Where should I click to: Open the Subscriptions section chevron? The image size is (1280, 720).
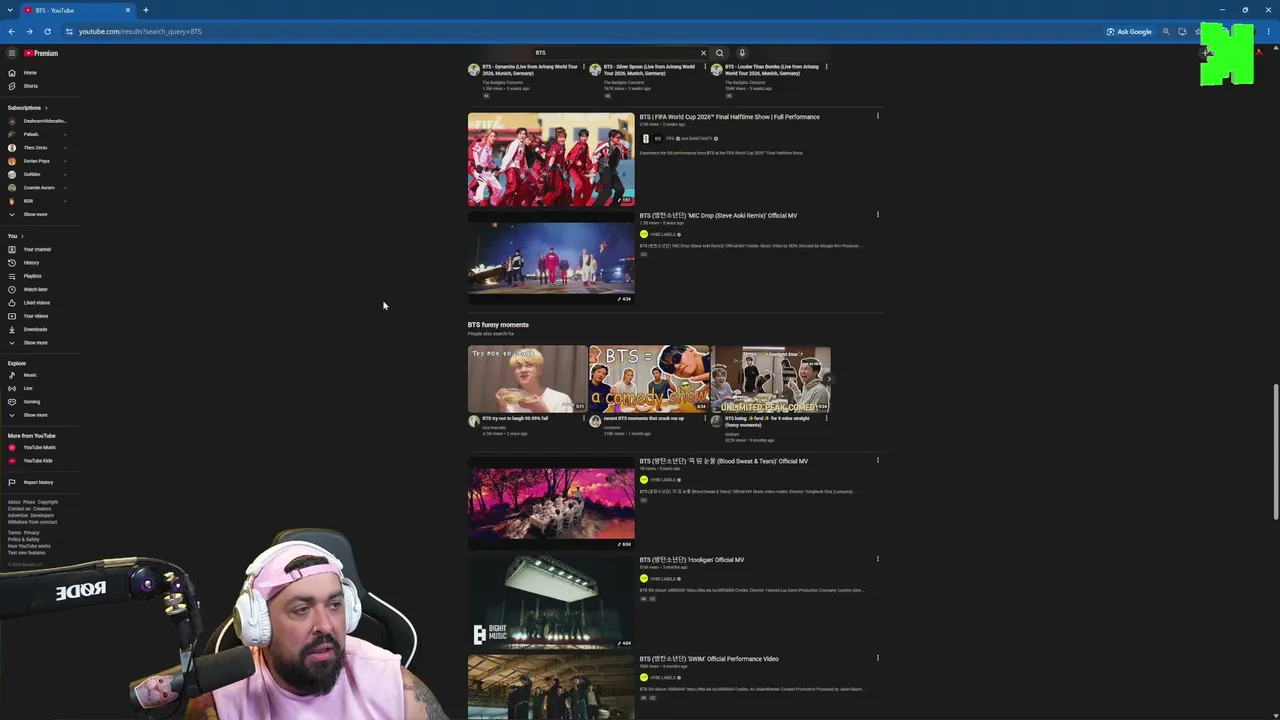pos(46,108)
